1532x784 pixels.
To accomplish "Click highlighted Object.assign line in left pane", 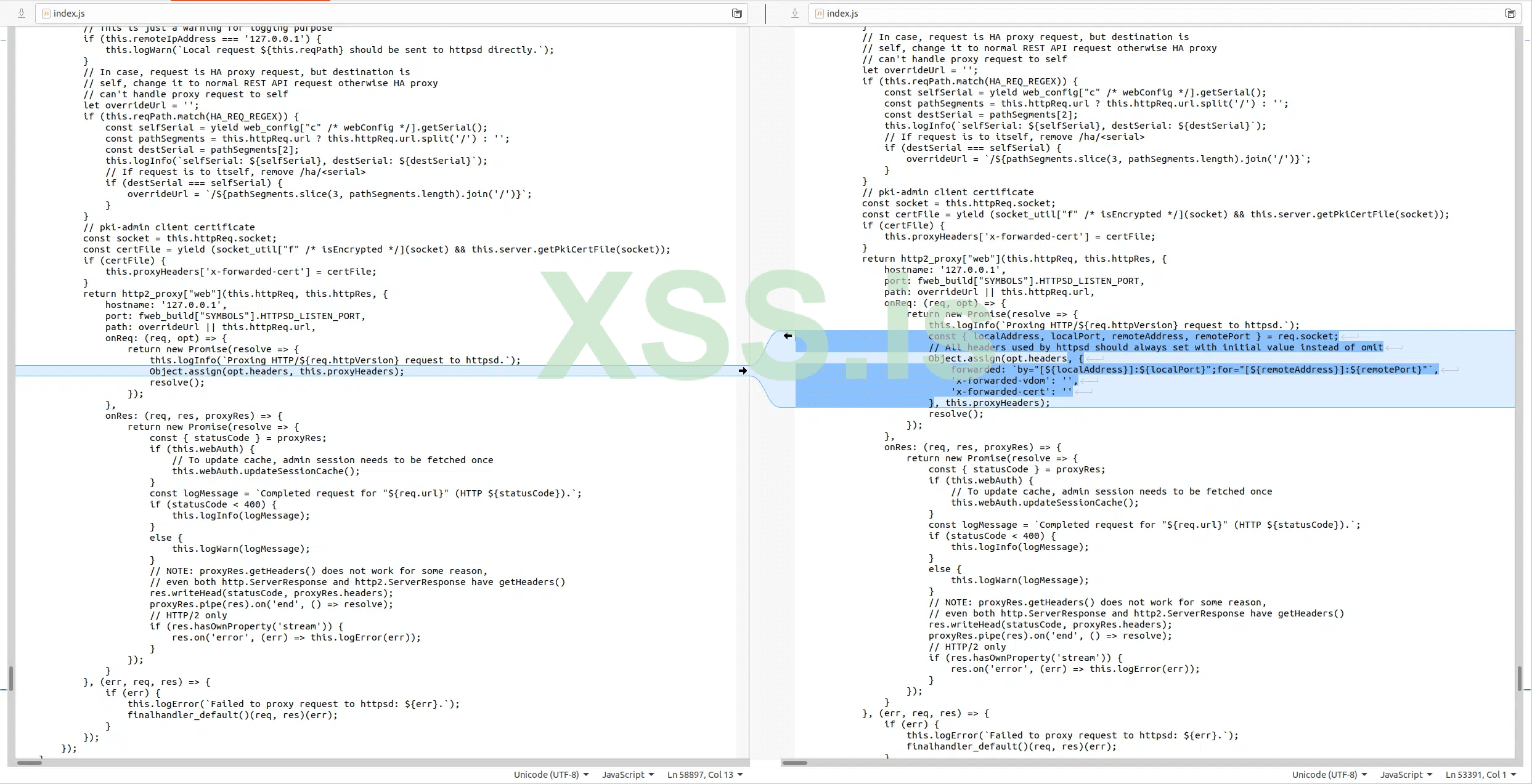I will tap(277, 371).
